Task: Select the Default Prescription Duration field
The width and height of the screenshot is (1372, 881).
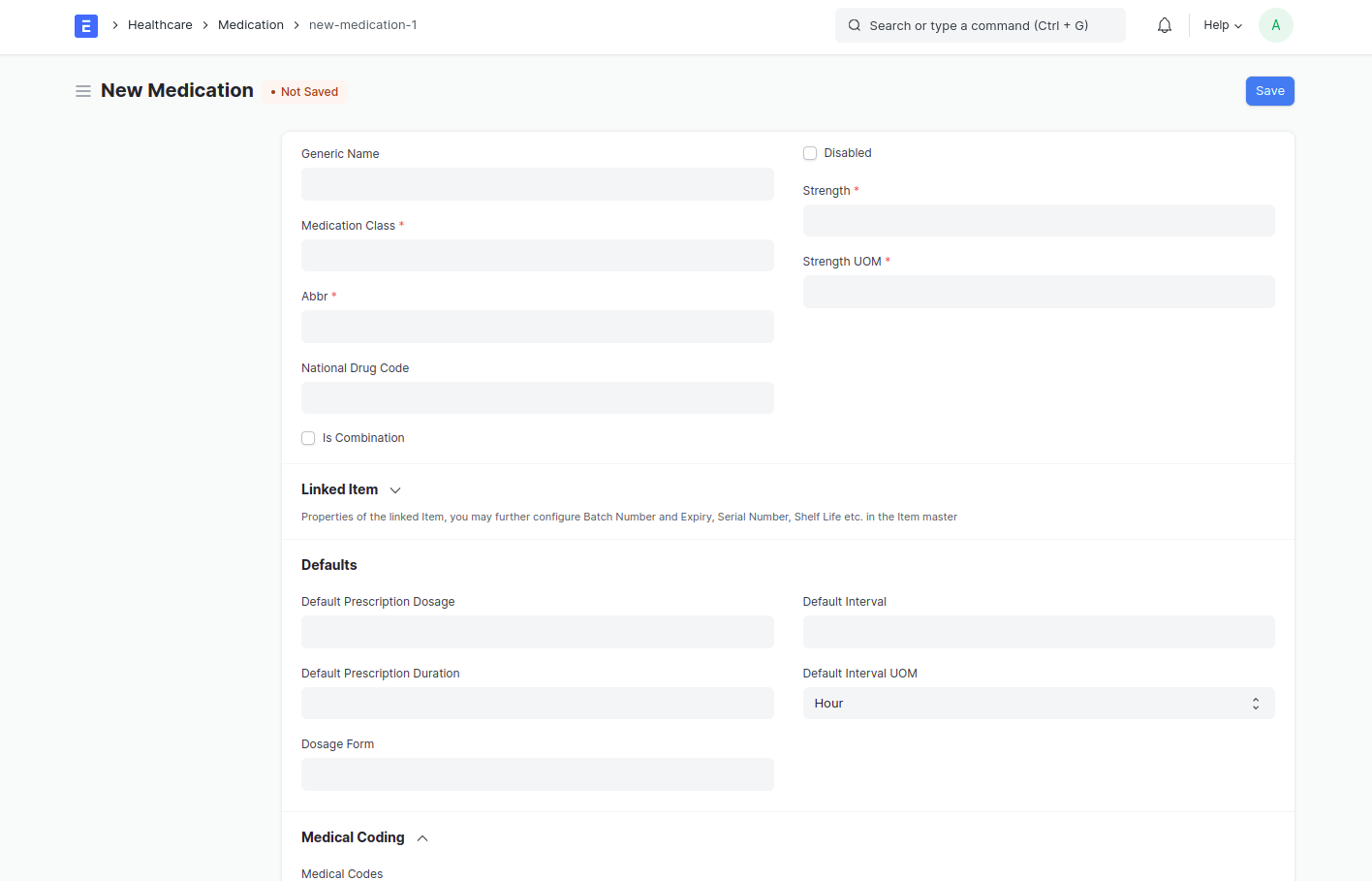Action: point(538,704)
